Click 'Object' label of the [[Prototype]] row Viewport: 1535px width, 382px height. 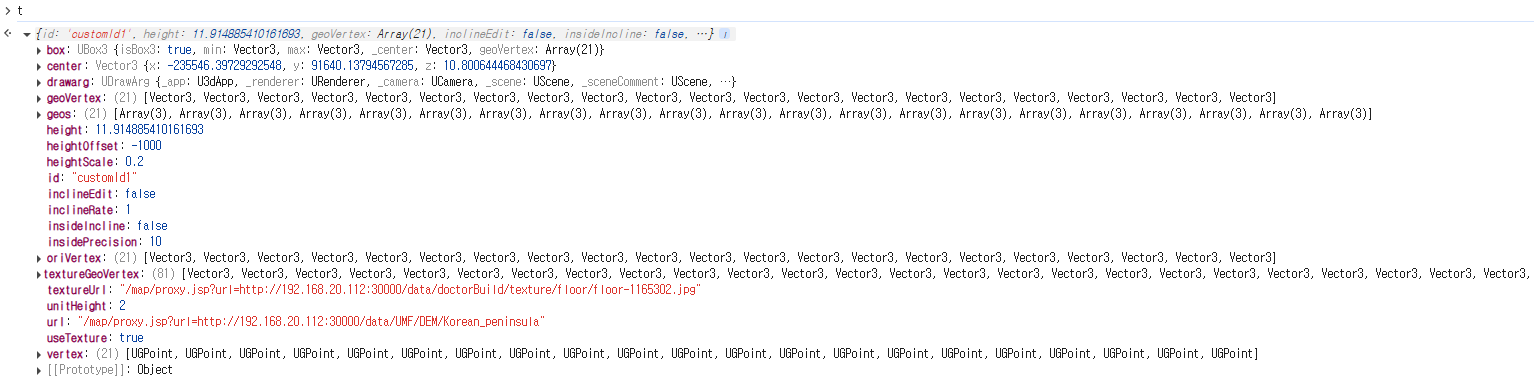pyautogui.click(x=154, y=370)
